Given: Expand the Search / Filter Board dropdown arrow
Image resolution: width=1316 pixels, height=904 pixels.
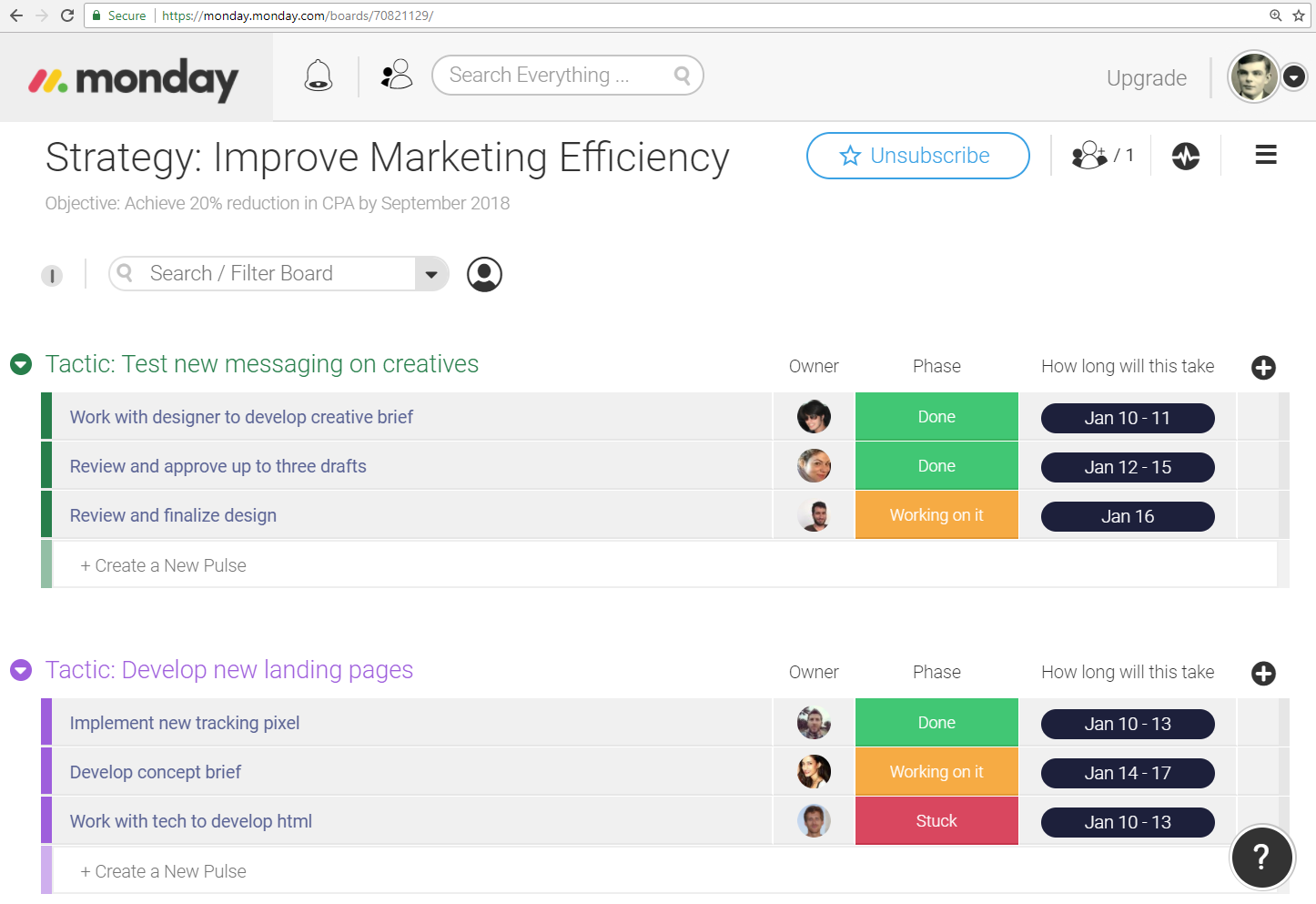Looking at the screenshot, I should (x=431, y=274).
